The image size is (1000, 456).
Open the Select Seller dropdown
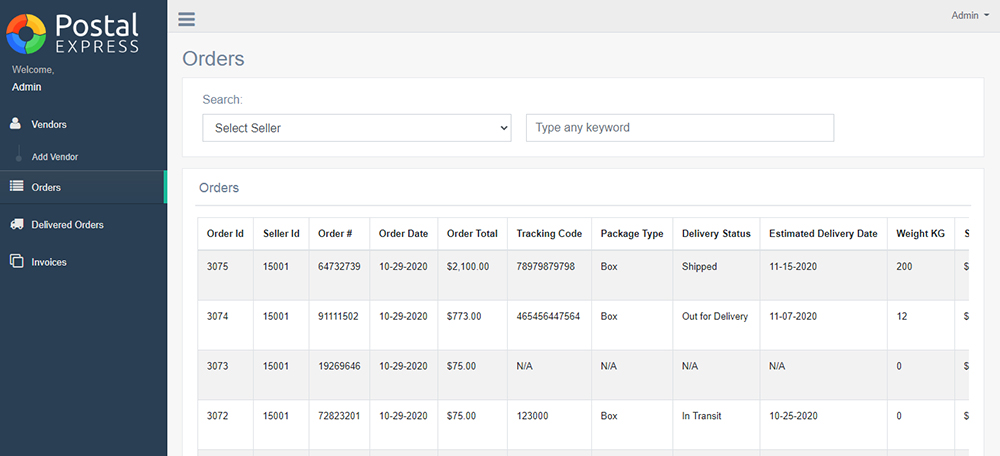pyautogui.click(x=357, y=128)
